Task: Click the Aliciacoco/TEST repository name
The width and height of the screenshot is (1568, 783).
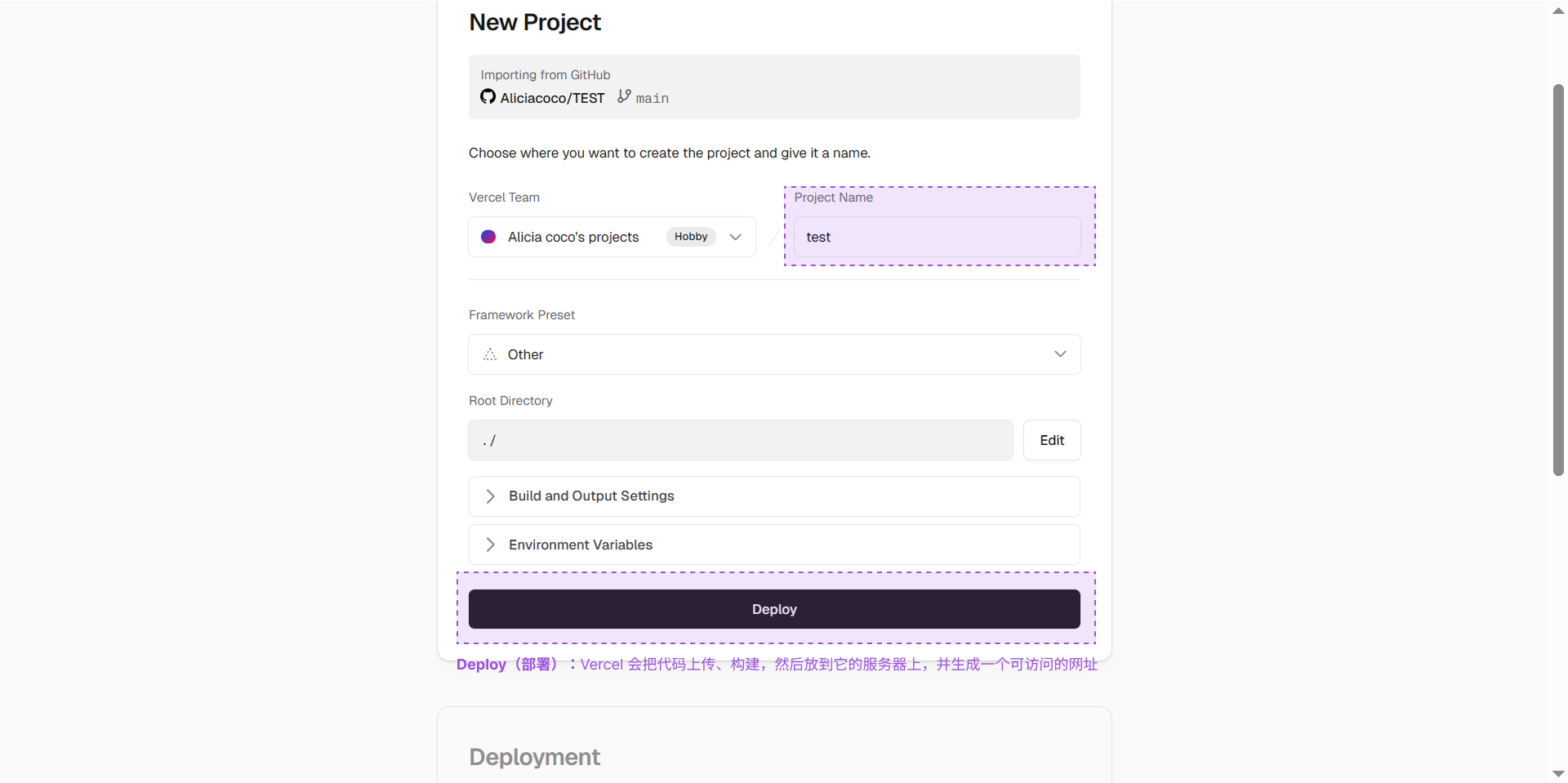Action: tap(552, 98)
